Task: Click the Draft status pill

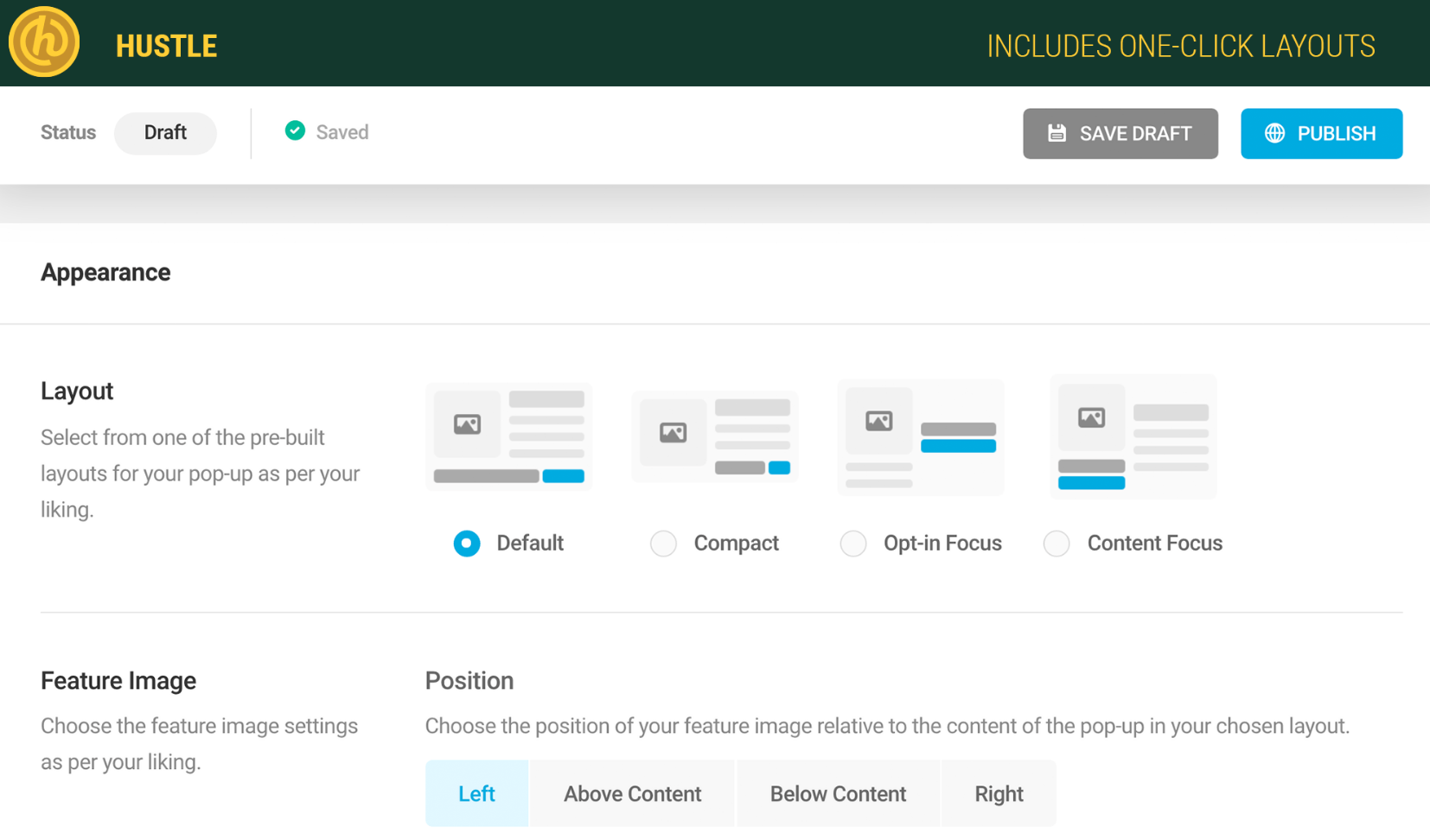Action: tap(165, 133)
